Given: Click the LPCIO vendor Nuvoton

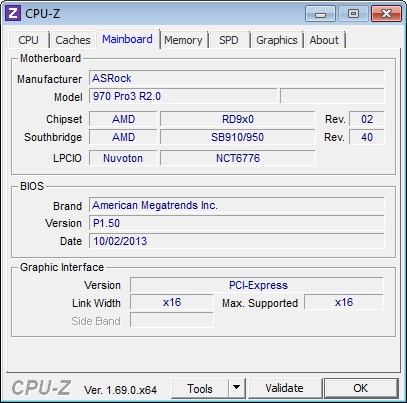Looking at the screenshot, I should click(x=123, y=158).
